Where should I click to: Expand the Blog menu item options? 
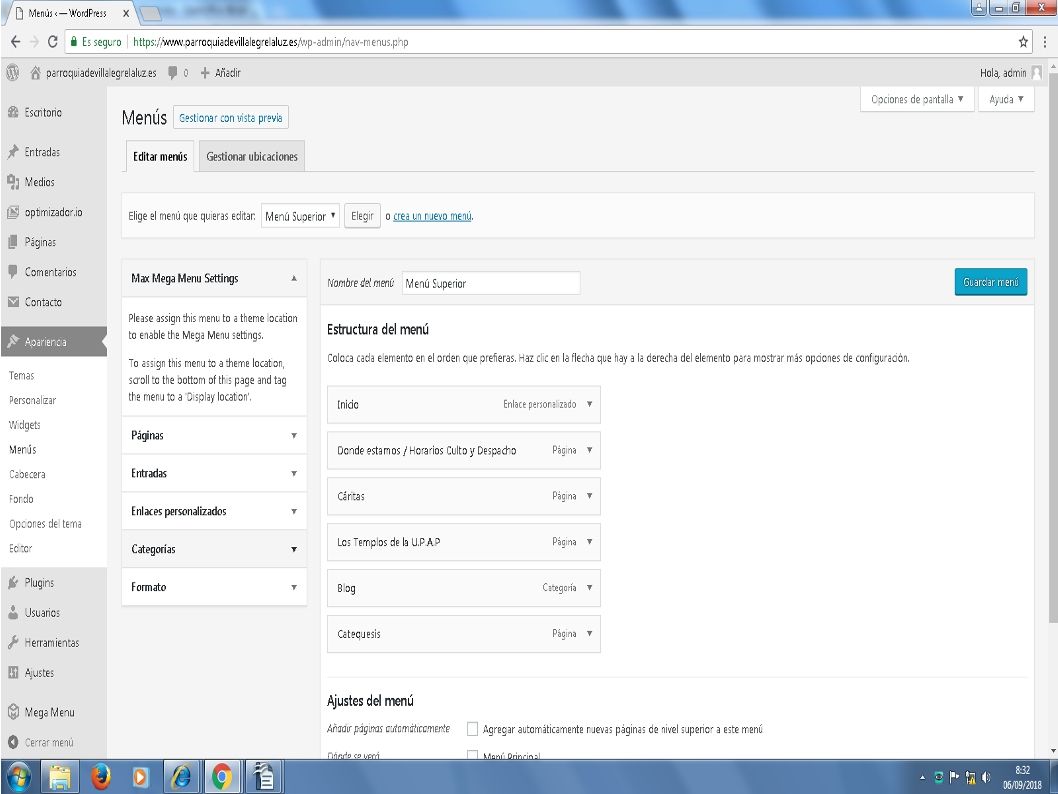coord(589,588)
